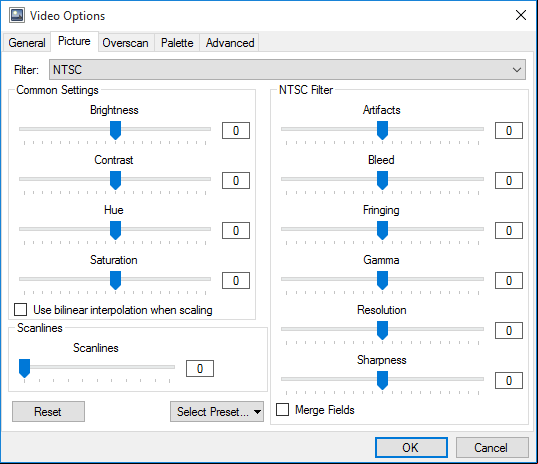Go to the Advanced tab
Screen dimensions: 538x464
click(230, 43)
